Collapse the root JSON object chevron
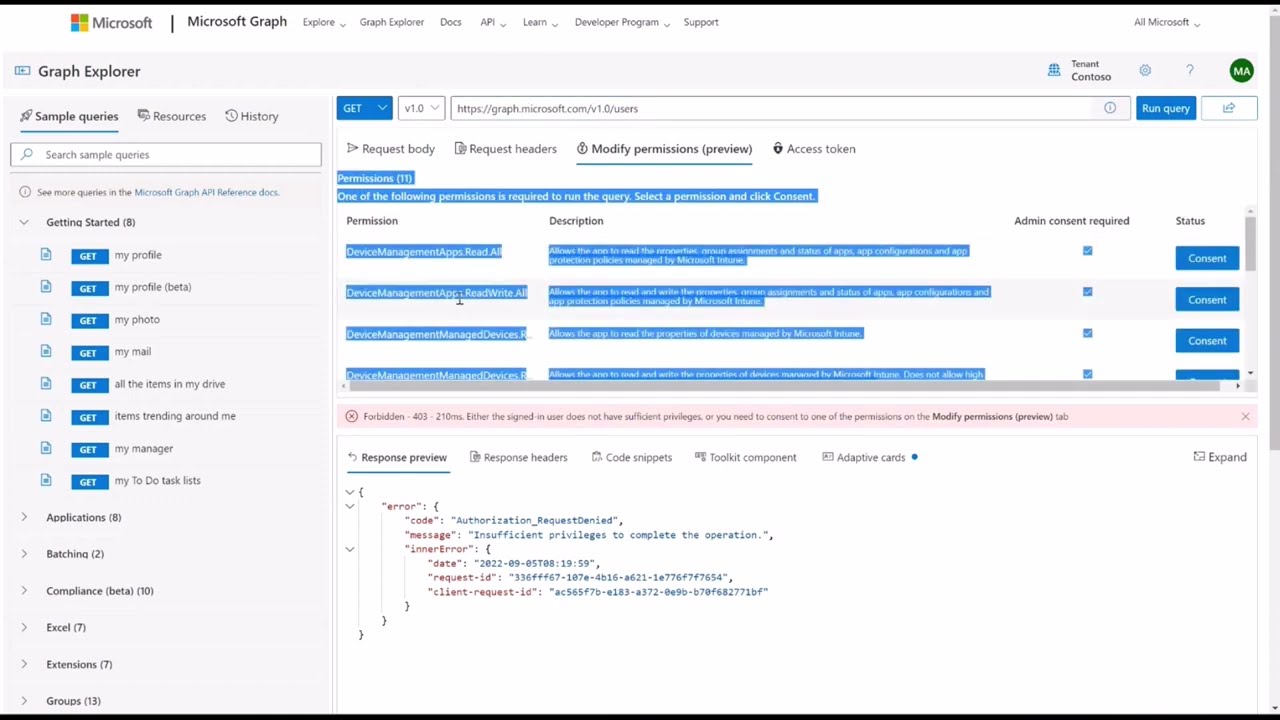 click(x=349, y=492)
